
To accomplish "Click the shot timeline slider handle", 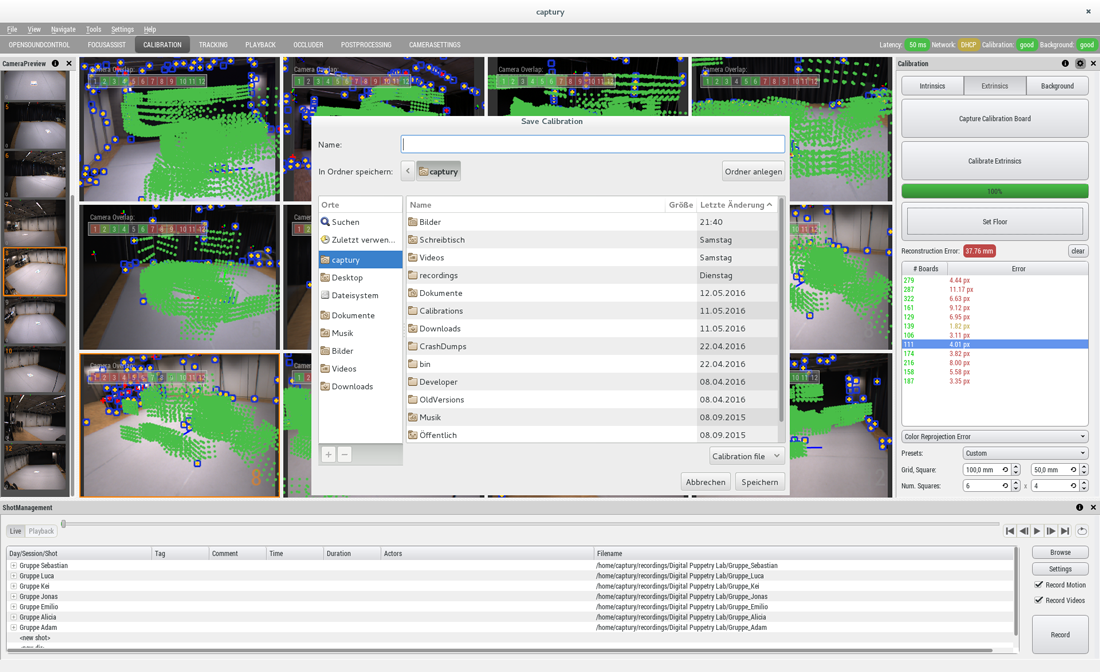I will [64, 523].
